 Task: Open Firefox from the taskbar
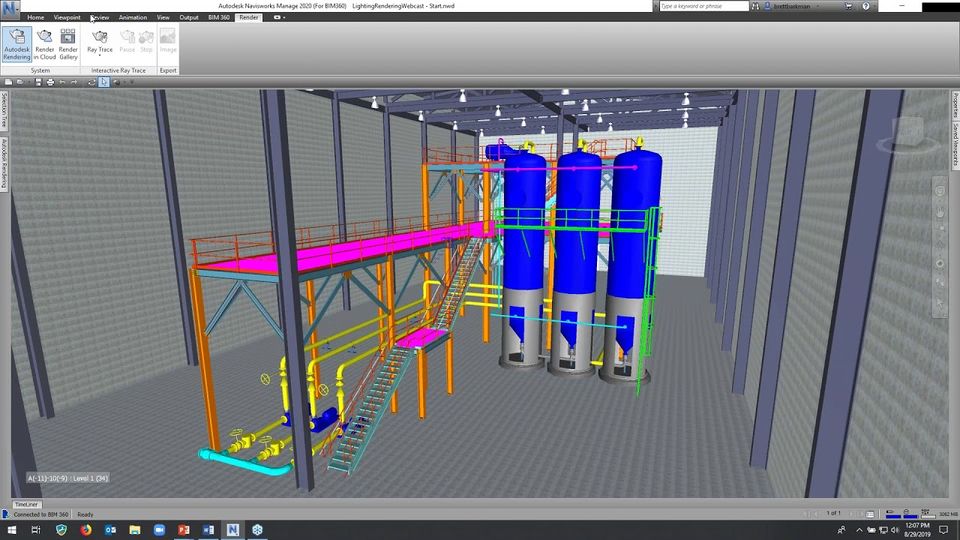click(x=86, y=530)
